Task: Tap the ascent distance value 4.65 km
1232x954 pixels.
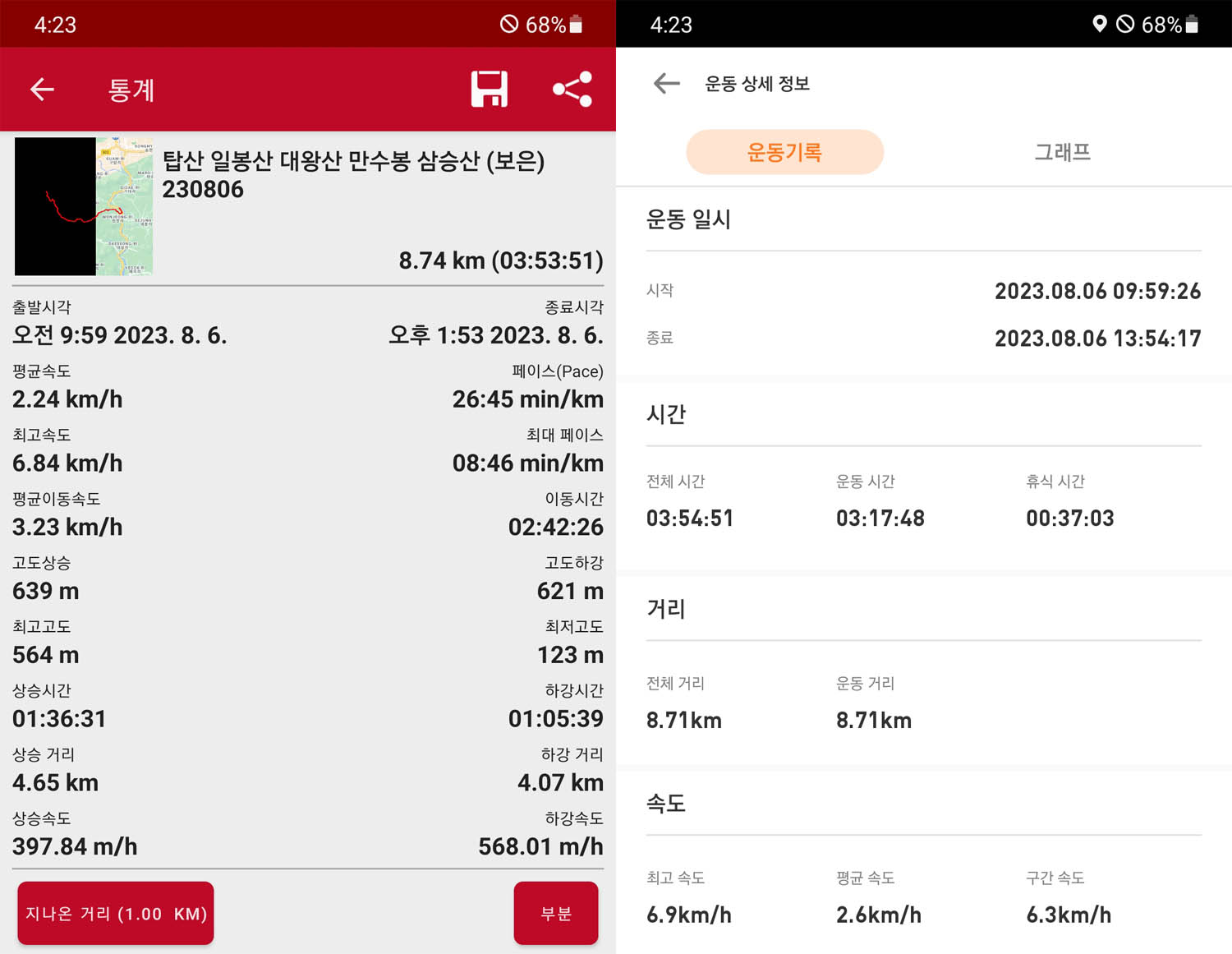Action: [x=55, y=782]
